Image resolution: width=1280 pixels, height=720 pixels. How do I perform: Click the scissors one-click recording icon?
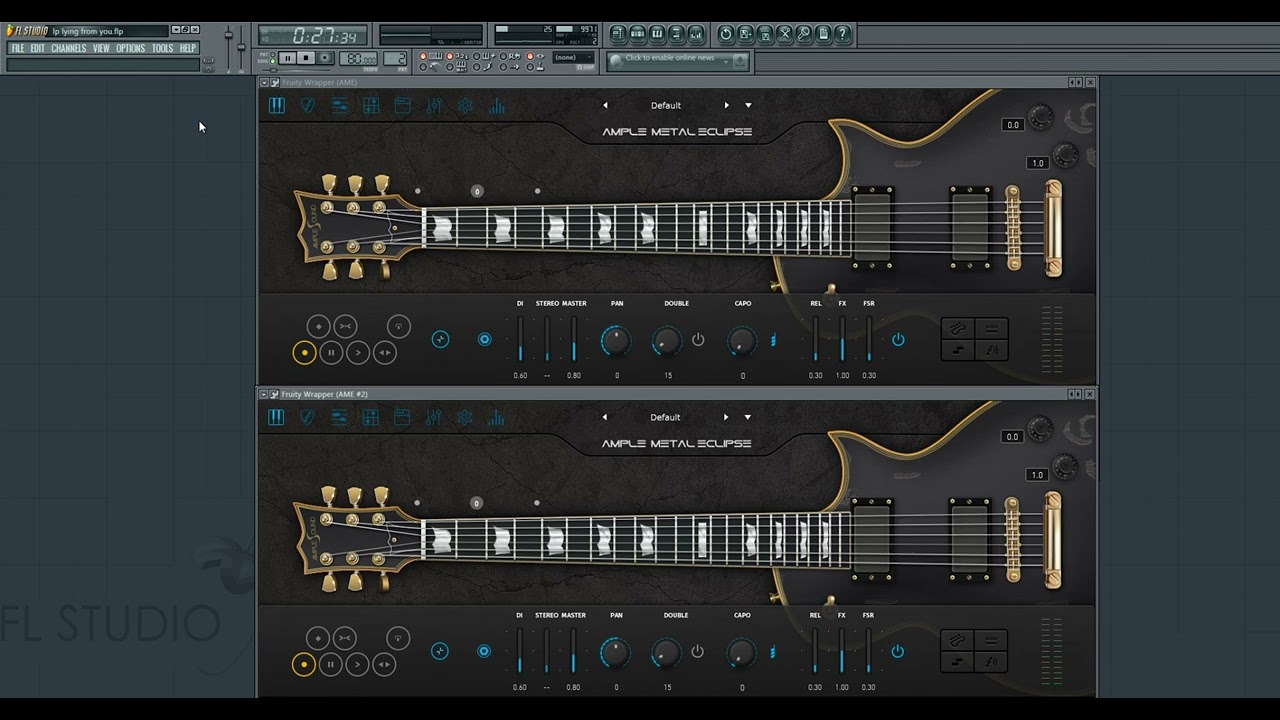pyautogui.click(x=784, y=34)
